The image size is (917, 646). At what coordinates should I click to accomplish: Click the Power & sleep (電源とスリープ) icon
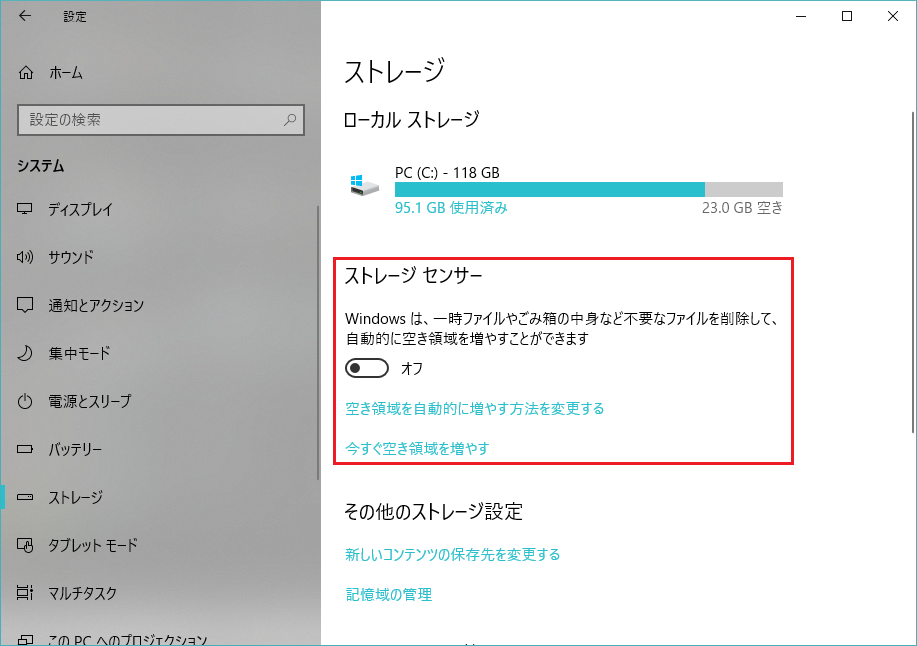pos(26,401)
